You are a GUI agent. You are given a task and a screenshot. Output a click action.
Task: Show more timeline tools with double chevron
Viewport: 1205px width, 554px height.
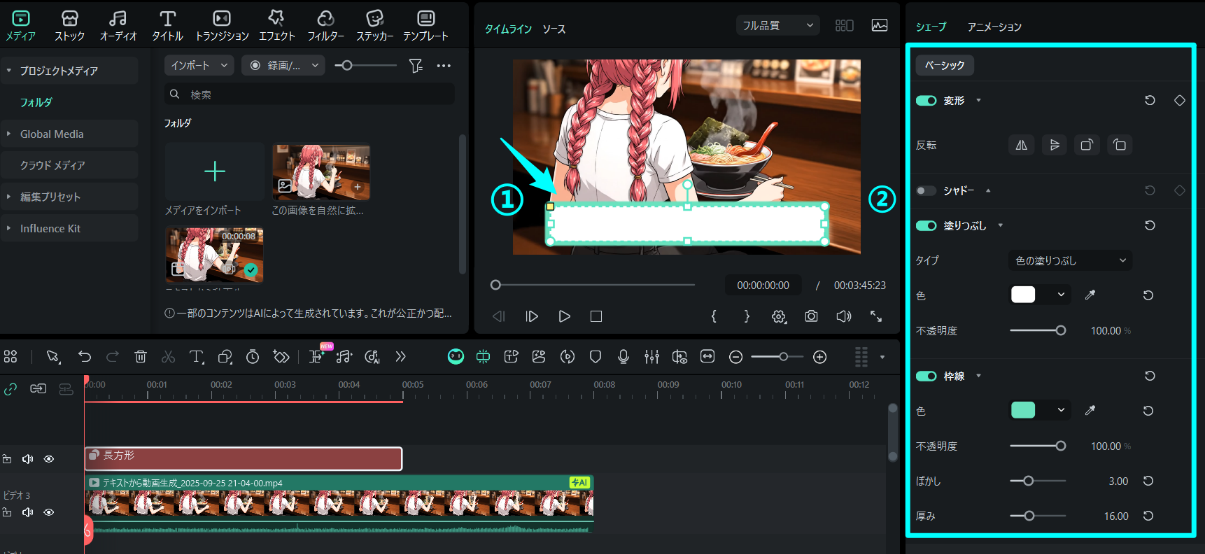coord(401,357)
